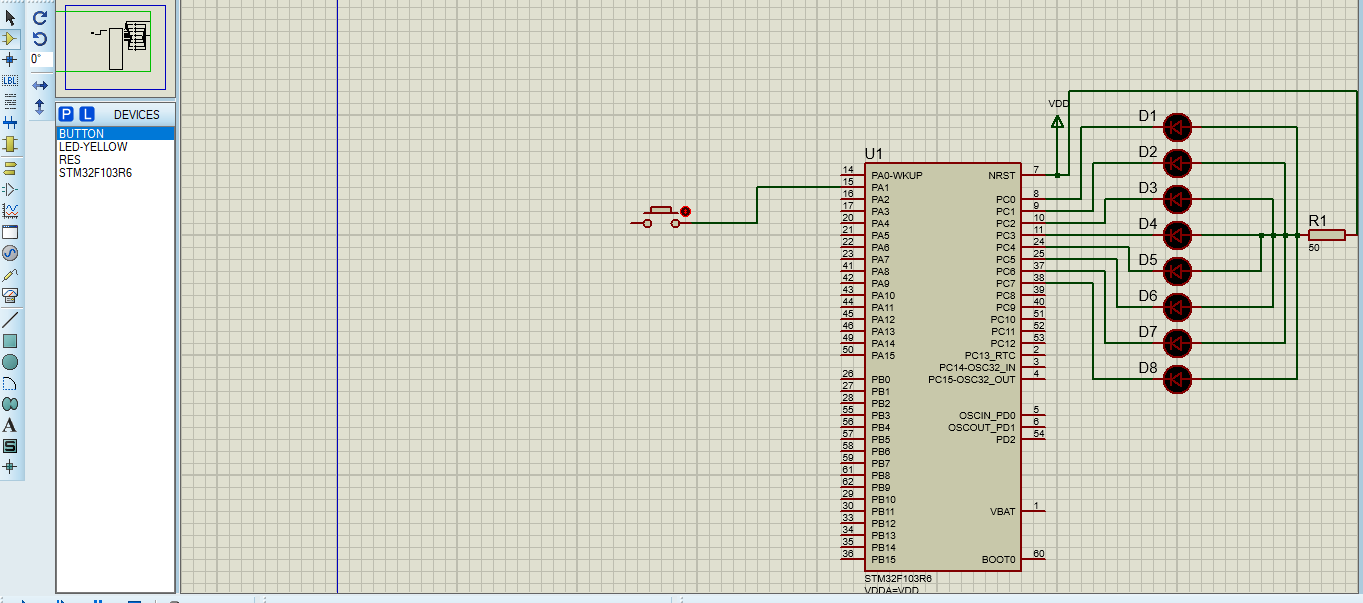This screenshot has width=1363, height=603.
Task: Select the Wire Label (LBL) tool
Action: point(10,81)
